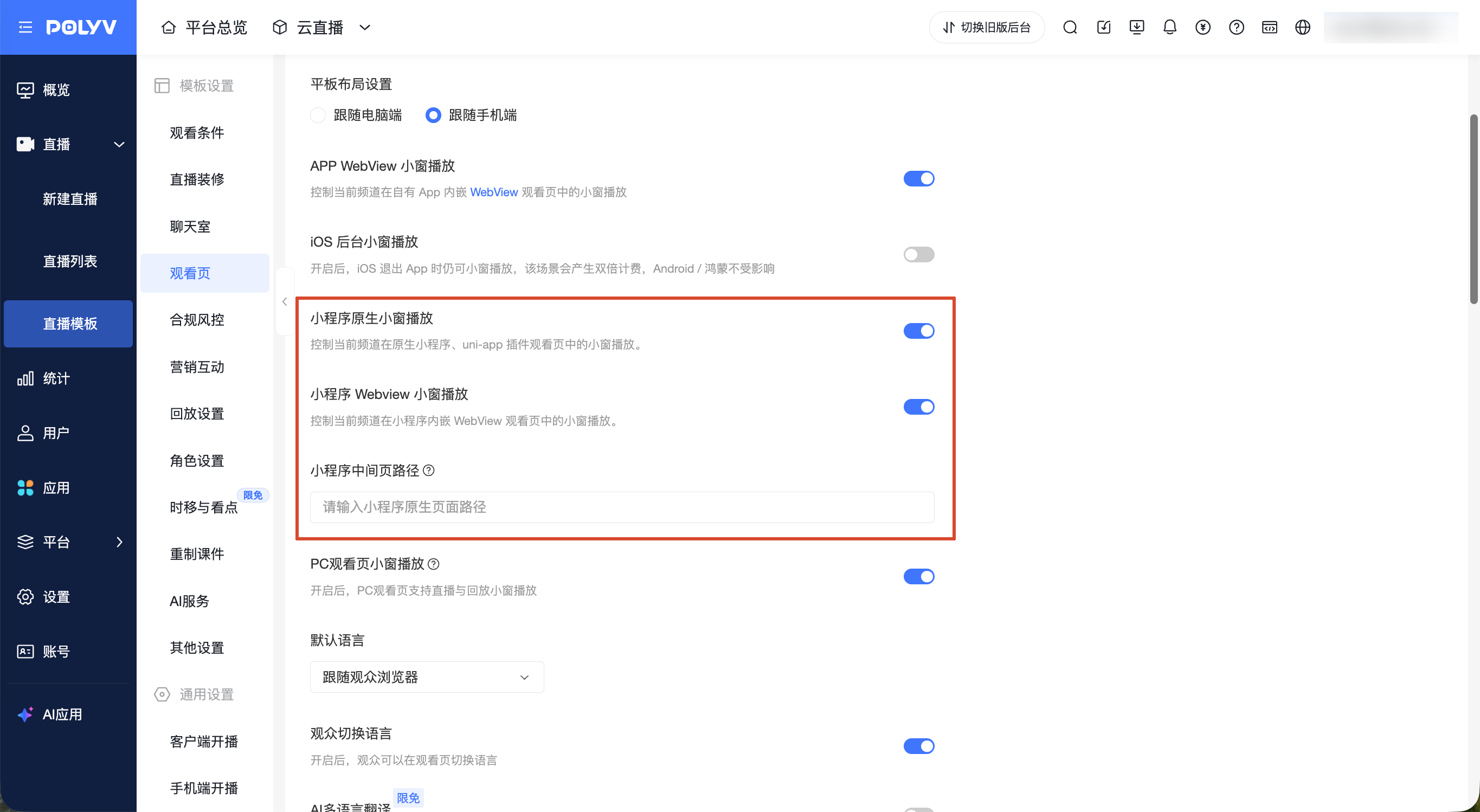Click the notification bell icon

pyautogui.click(x=1170, y=27)
